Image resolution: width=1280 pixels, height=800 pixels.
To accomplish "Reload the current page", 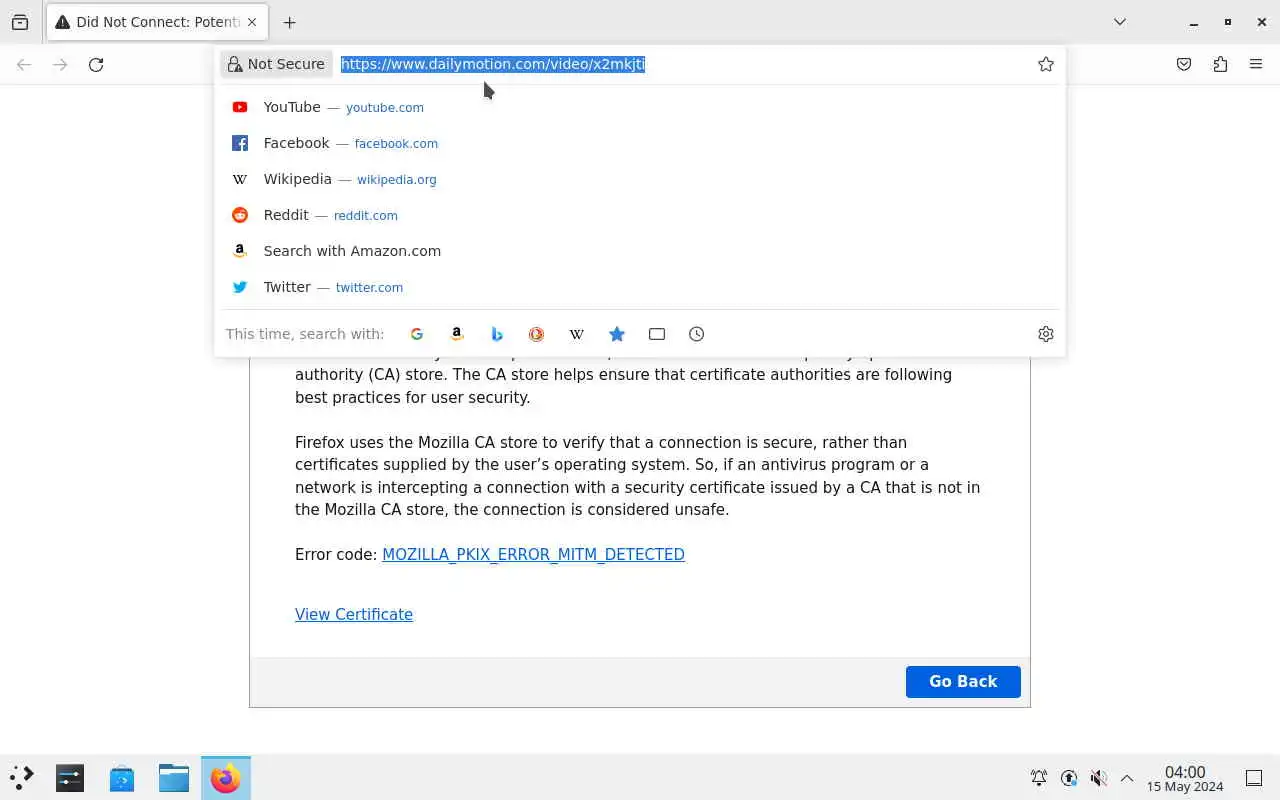I will point(96,64).
